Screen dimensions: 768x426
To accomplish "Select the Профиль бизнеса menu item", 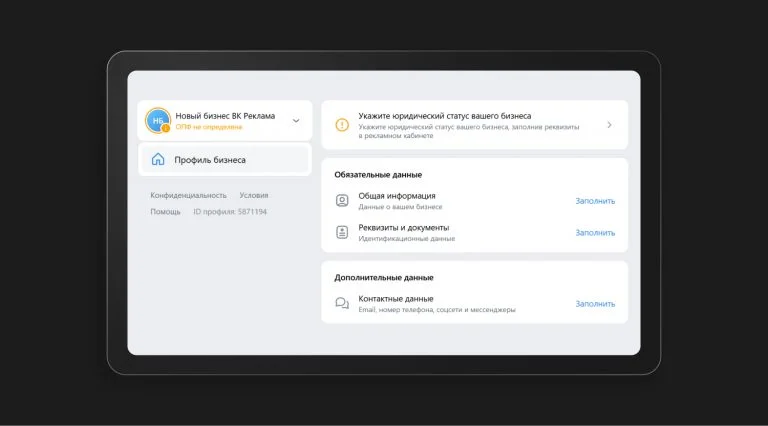I will pos(225,159).
